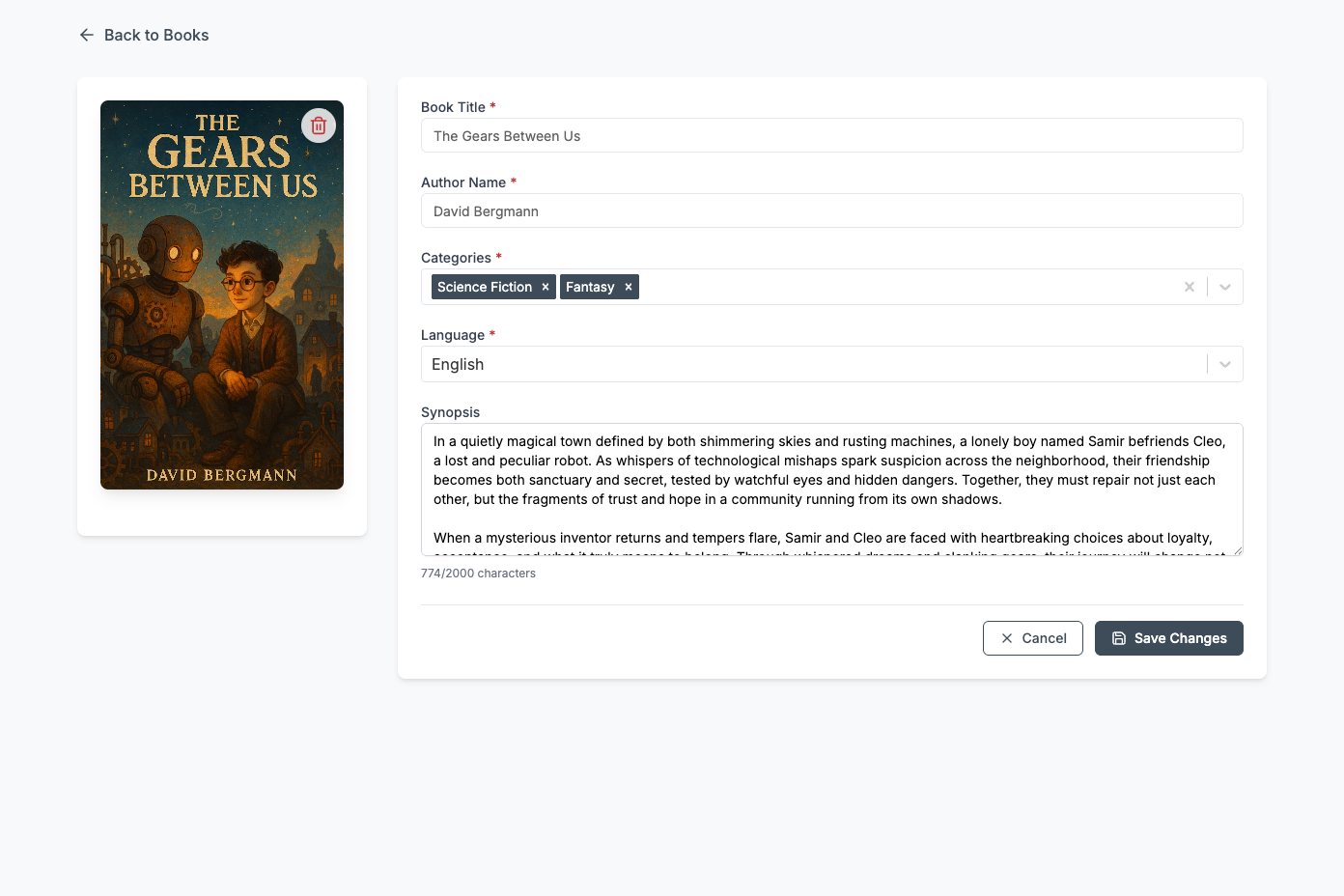Remove the Science Fiction category tag
Screen dimensions: 1344x896
click(x=546, y=287)
